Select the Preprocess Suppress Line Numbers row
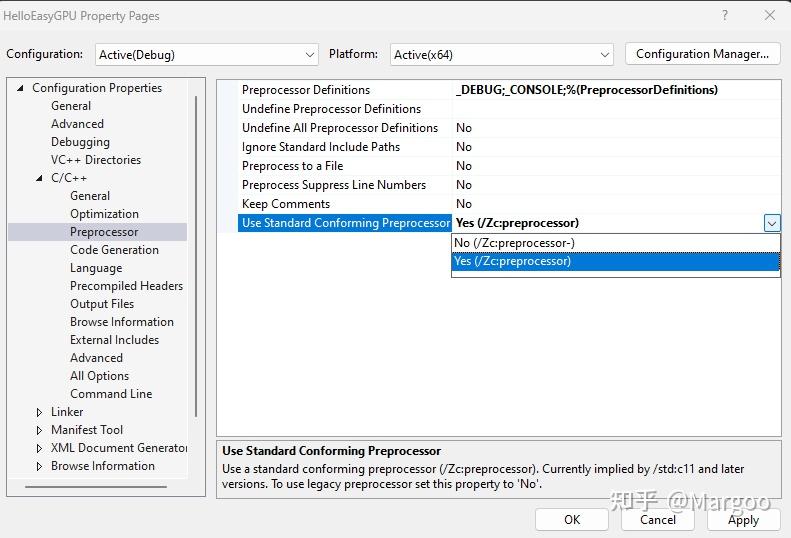Screen dimensions: 791x538 510,185
